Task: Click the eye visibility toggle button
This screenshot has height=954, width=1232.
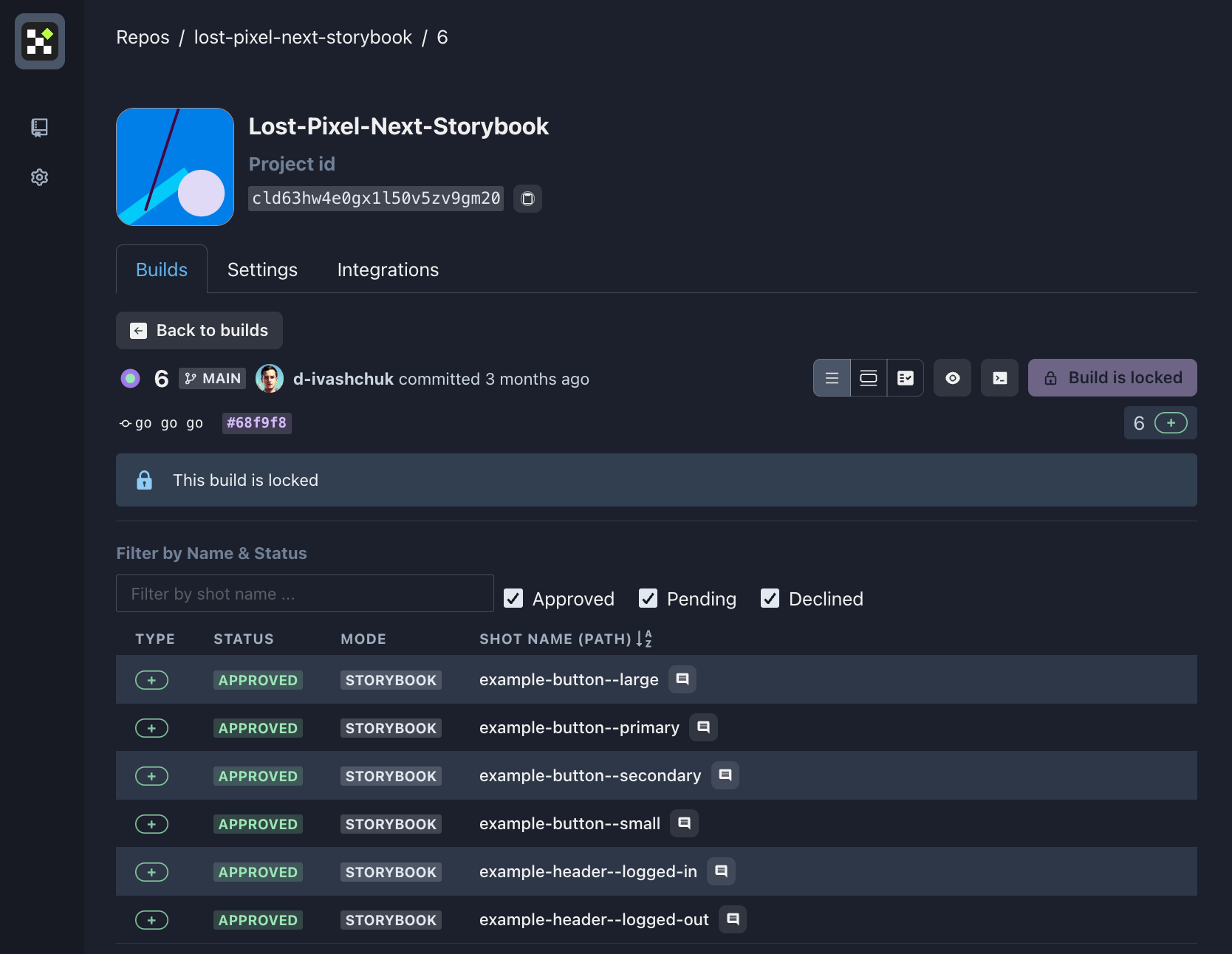Action: (x=952, y=378)
